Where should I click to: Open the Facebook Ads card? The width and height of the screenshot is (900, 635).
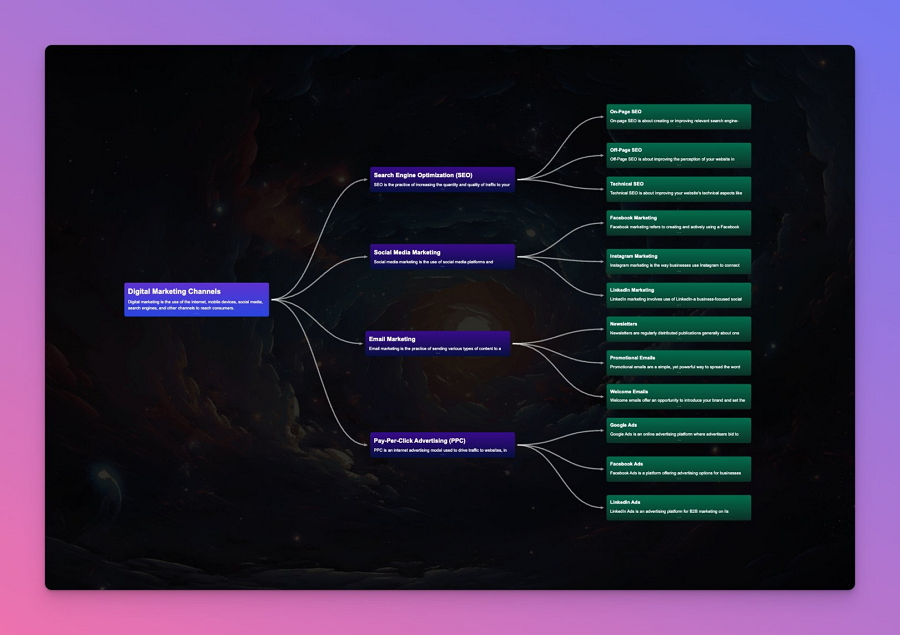(678, 469)
